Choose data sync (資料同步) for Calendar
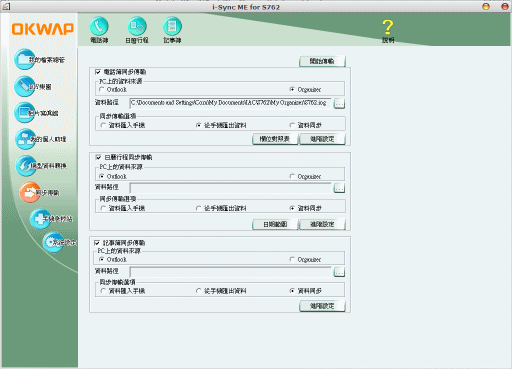The height and width of the screenshot is (369, 512). tap(292, 208)
